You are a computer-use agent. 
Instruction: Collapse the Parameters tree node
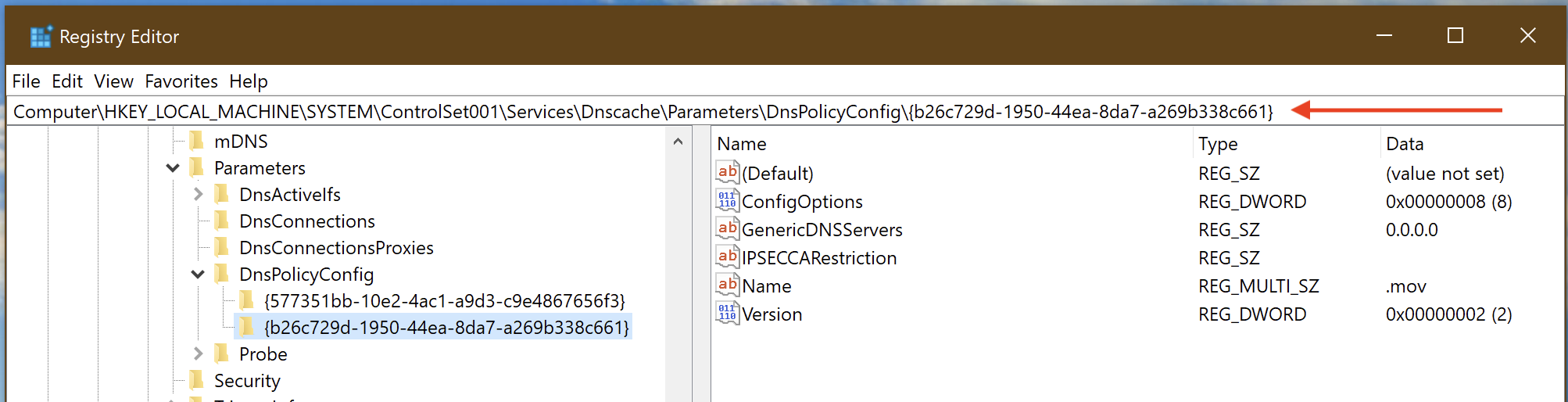[173, 168]
